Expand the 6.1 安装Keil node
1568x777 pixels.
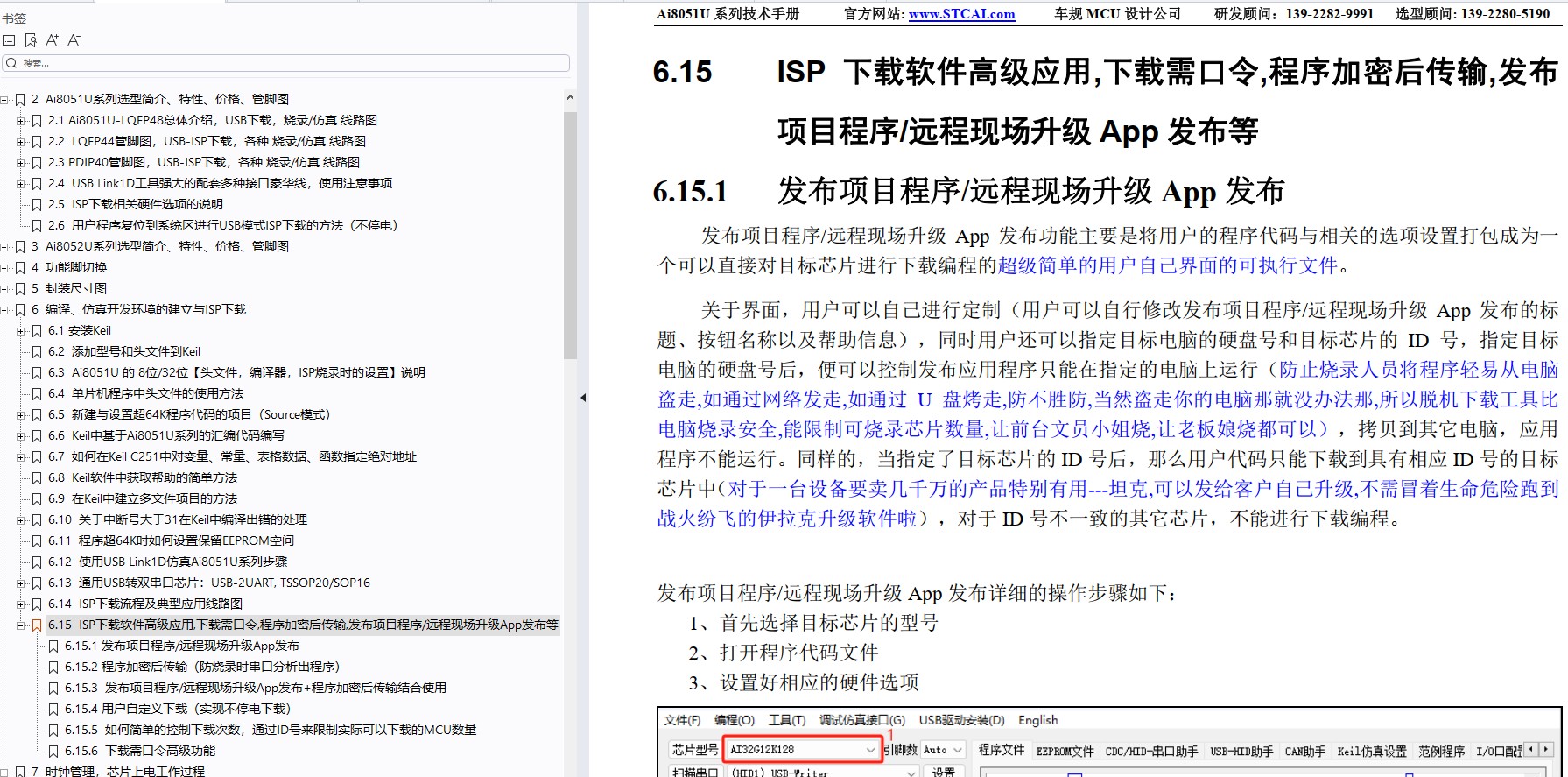[21, 331]
